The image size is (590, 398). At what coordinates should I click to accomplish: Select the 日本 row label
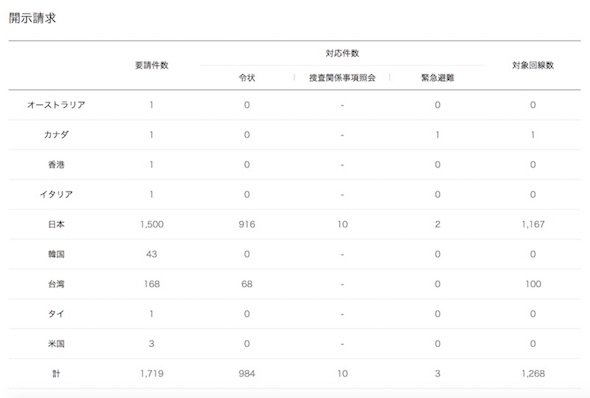click(x=56, y=224)
